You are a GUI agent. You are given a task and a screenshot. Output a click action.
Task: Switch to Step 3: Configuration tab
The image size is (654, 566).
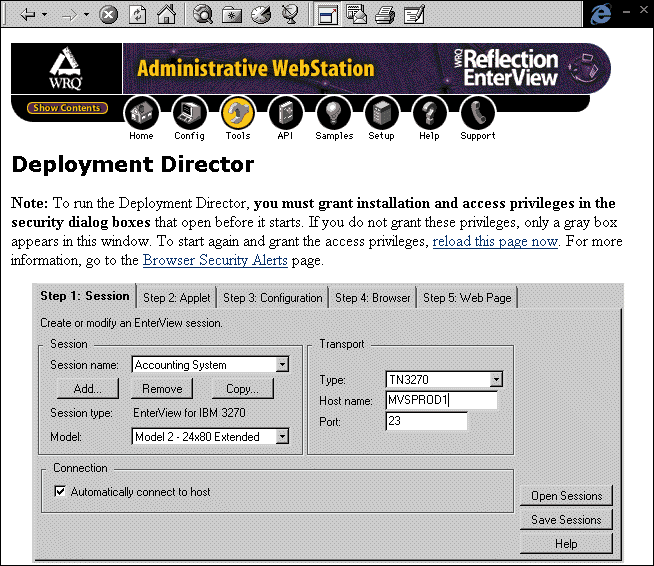(x=272, y=298)
